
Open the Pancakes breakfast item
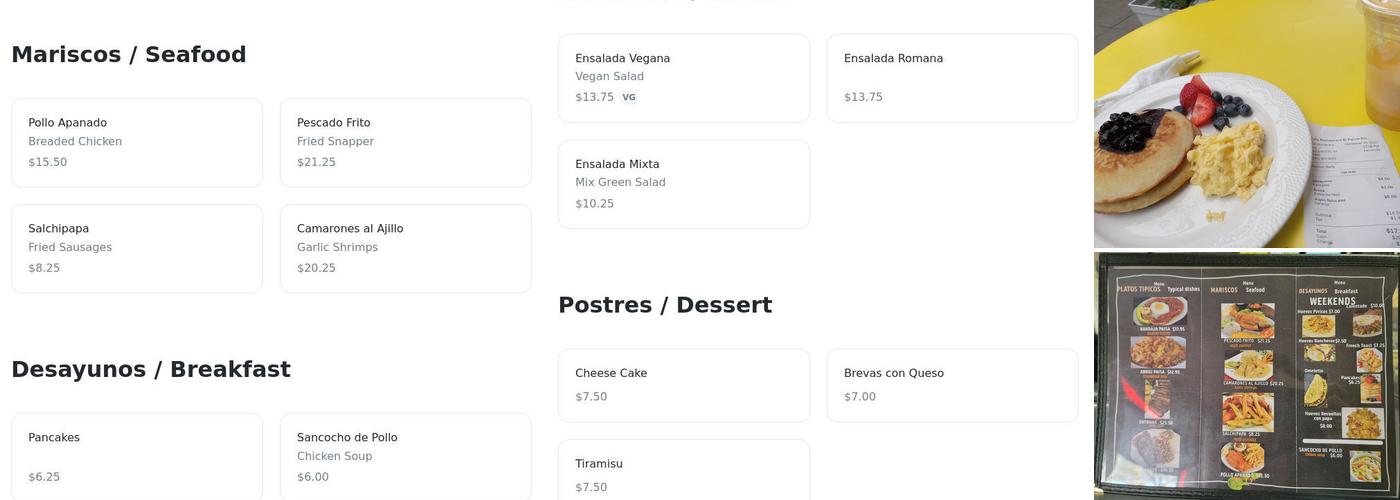click(137, 456)
